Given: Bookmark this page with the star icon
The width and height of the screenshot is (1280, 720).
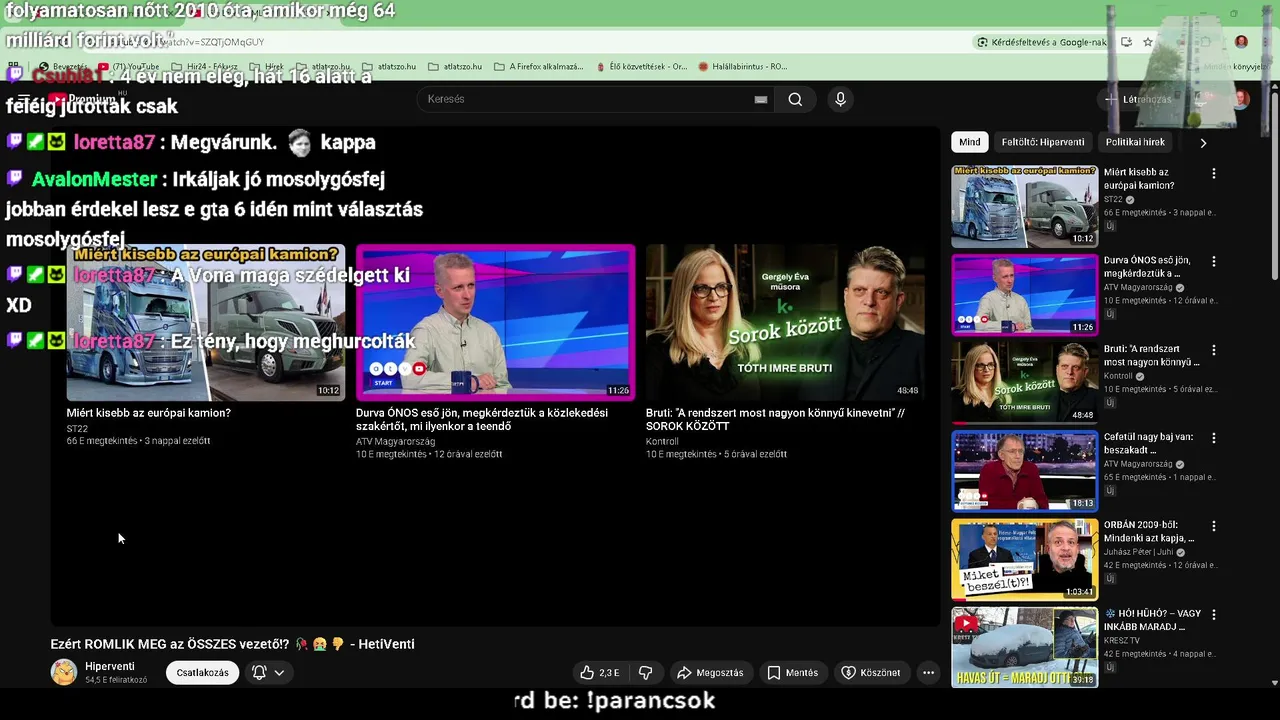Looking at the screenshot, I should [x=1148, y=42].
